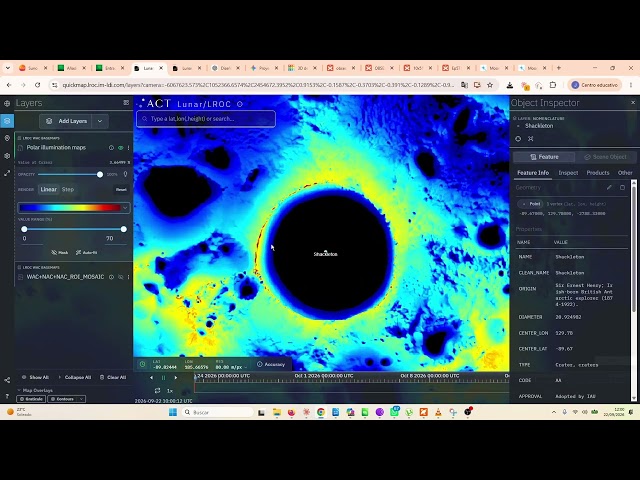Screen dimensions: 640x480
Task: Click the clock icon in coordinates bar
Action: point(142,364)
